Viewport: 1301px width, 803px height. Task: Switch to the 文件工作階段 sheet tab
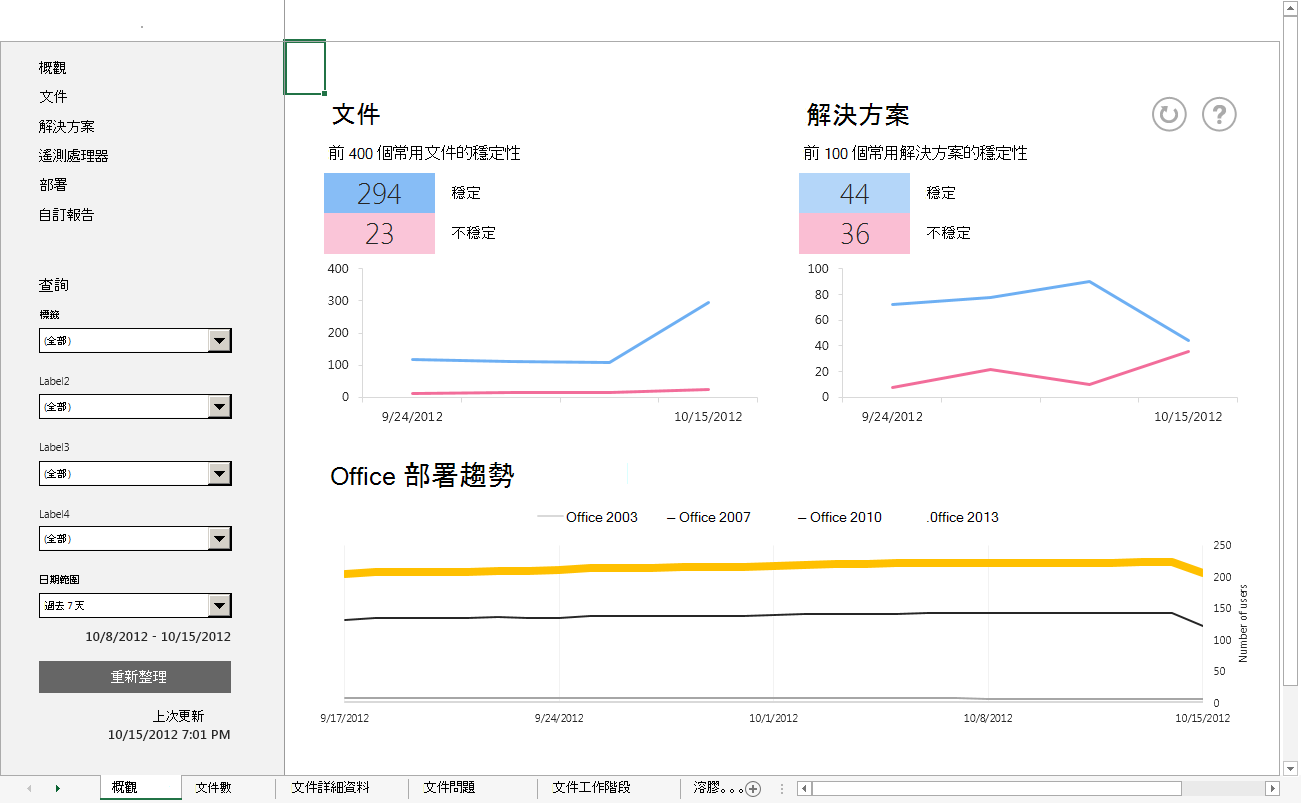pos(592,788)
